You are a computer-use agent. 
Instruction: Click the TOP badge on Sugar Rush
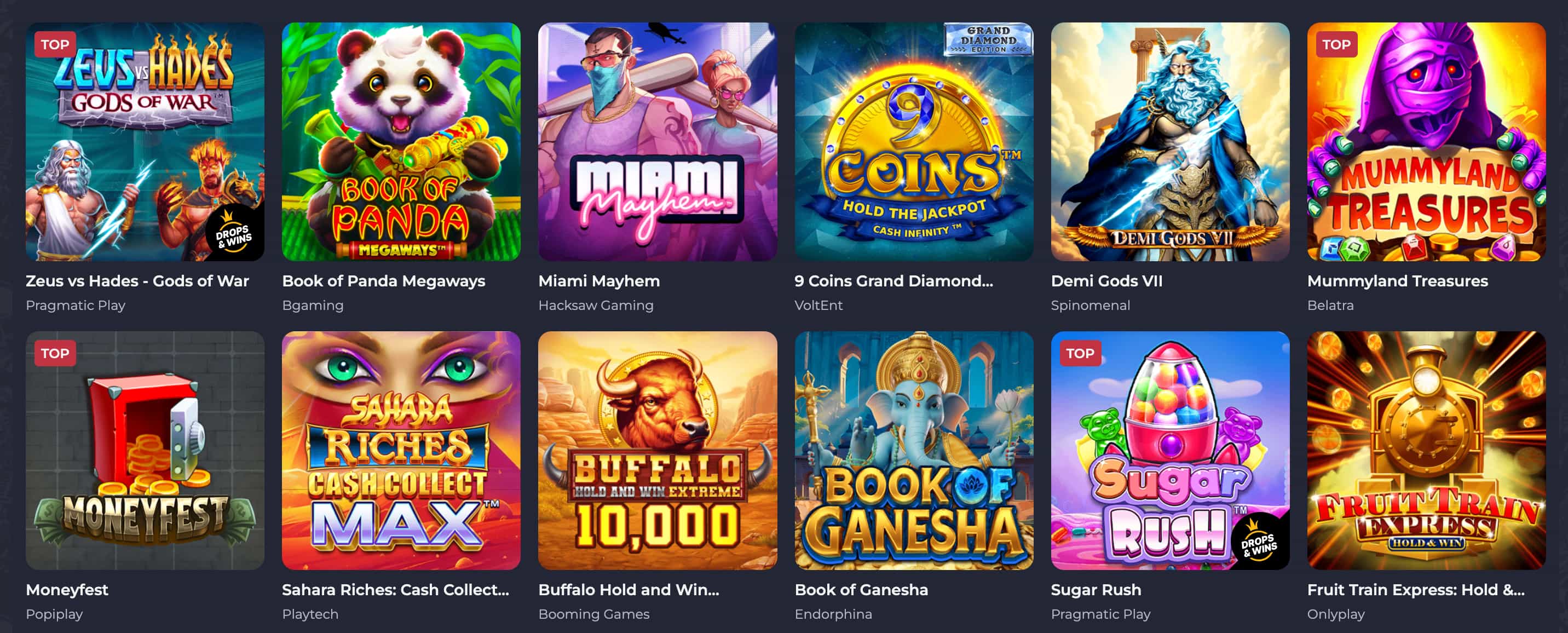pyautogui.click(x=1081, y=353)
